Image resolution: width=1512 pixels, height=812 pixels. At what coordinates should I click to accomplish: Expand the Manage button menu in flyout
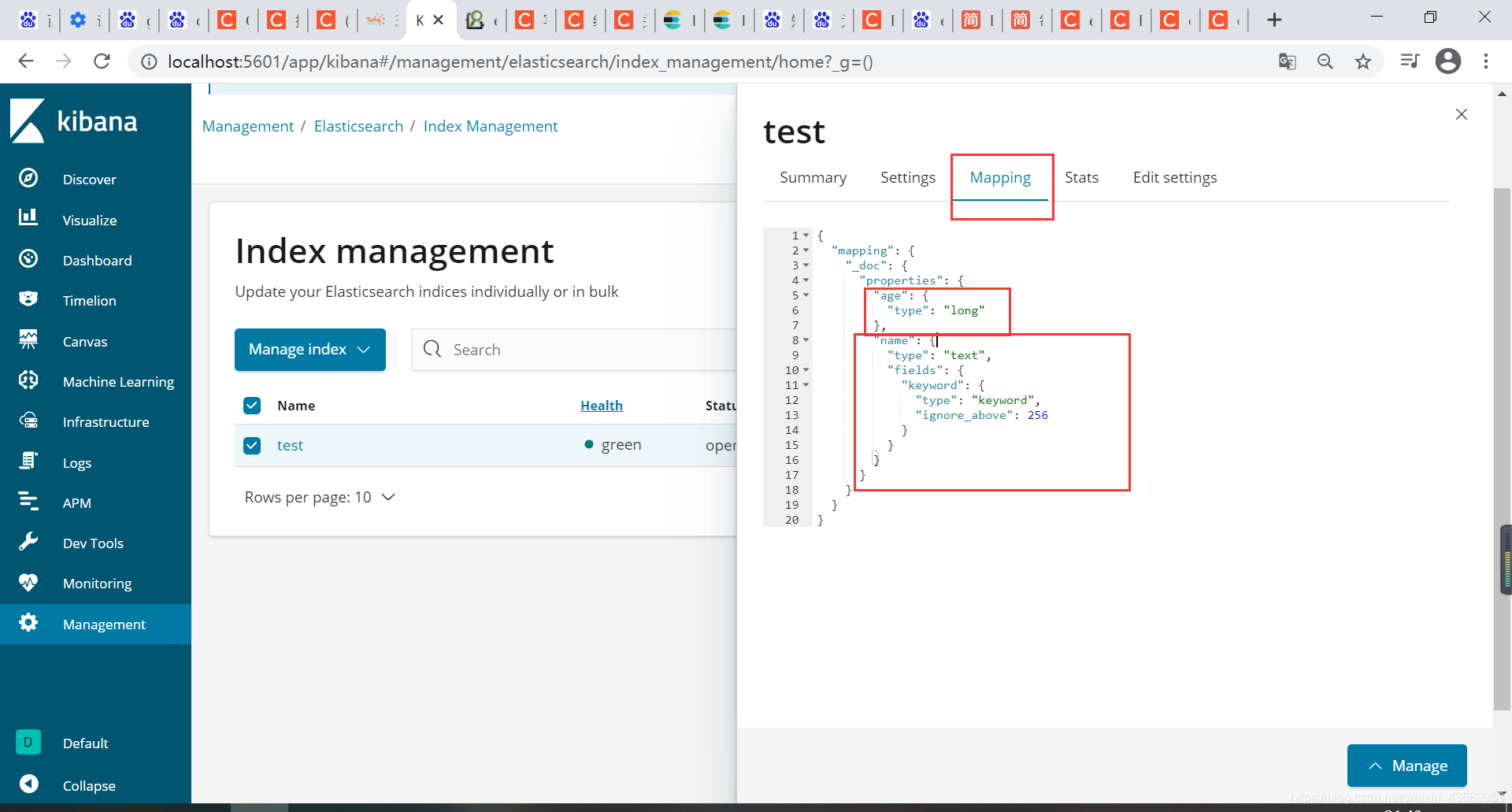(x=1406, y=766)
